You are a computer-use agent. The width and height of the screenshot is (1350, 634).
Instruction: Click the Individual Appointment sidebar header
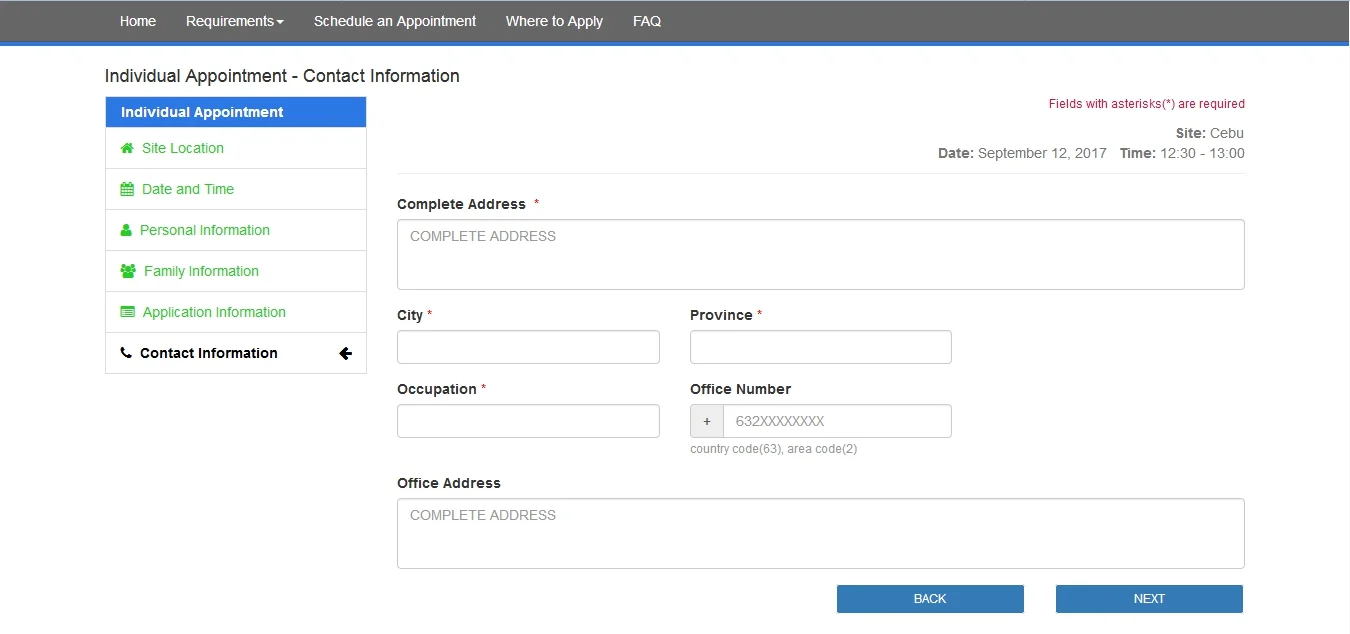coord(236,112)
